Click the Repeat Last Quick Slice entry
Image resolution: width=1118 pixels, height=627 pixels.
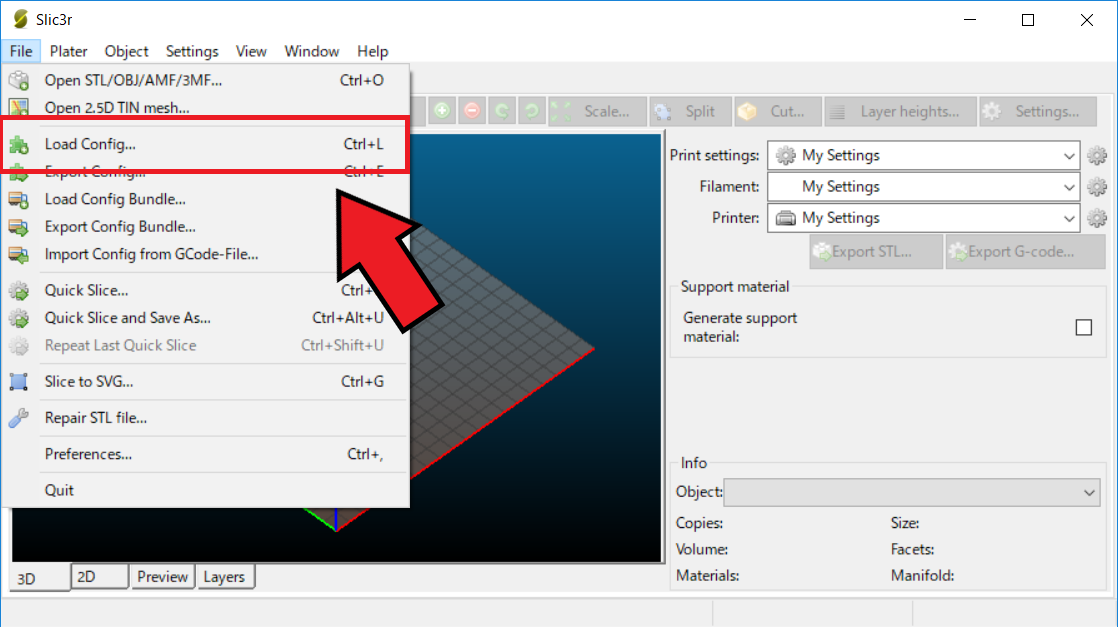click(x=205, y=346)
